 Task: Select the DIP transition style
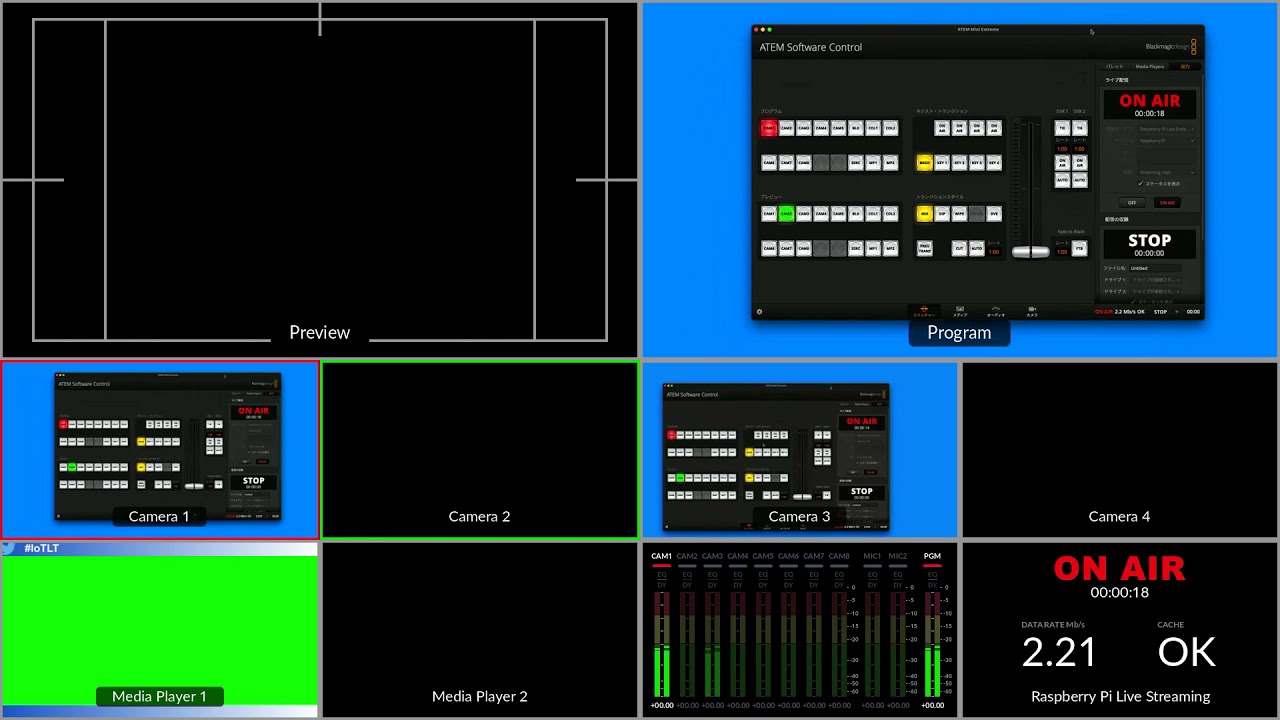942,214
